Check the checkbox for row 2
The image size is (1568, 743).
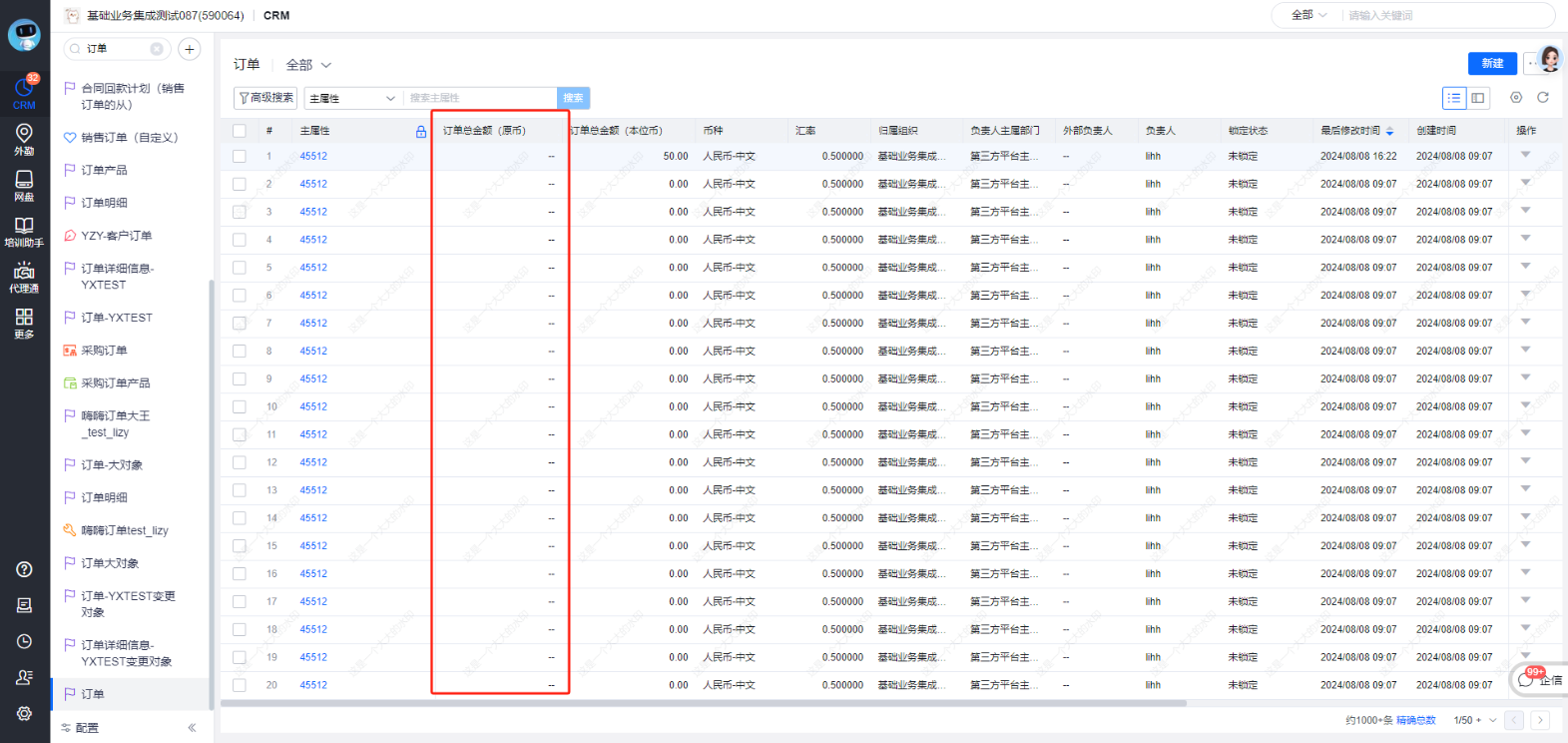240,185
